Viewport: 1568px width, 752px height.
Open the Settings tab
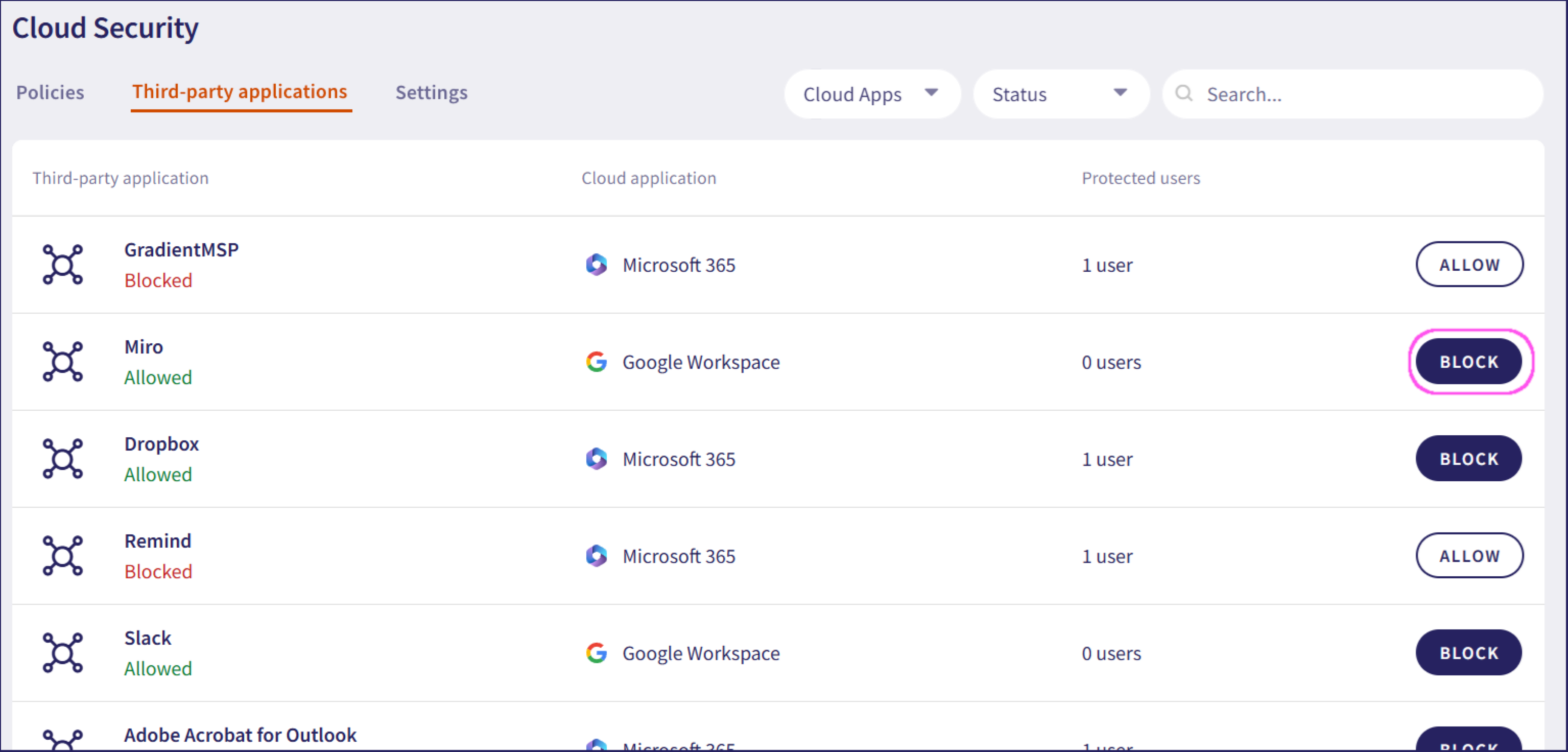pyautogui.click(x=431, y=92)
